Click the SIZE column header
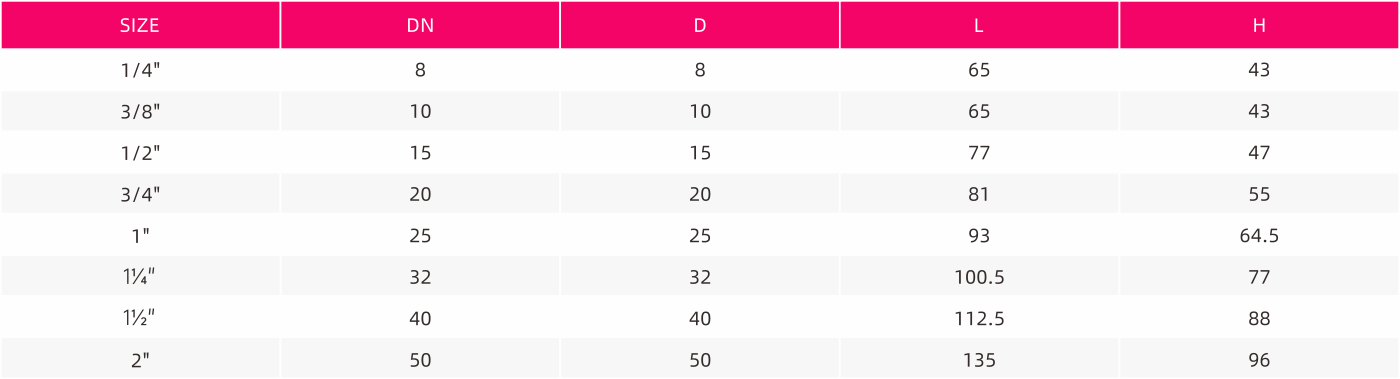 [x=140, y=25]
